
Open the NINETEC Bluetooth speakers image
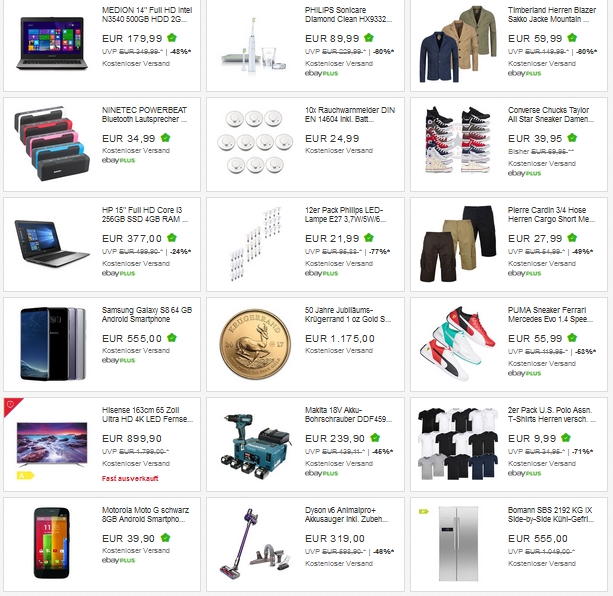tap(52, 144)
